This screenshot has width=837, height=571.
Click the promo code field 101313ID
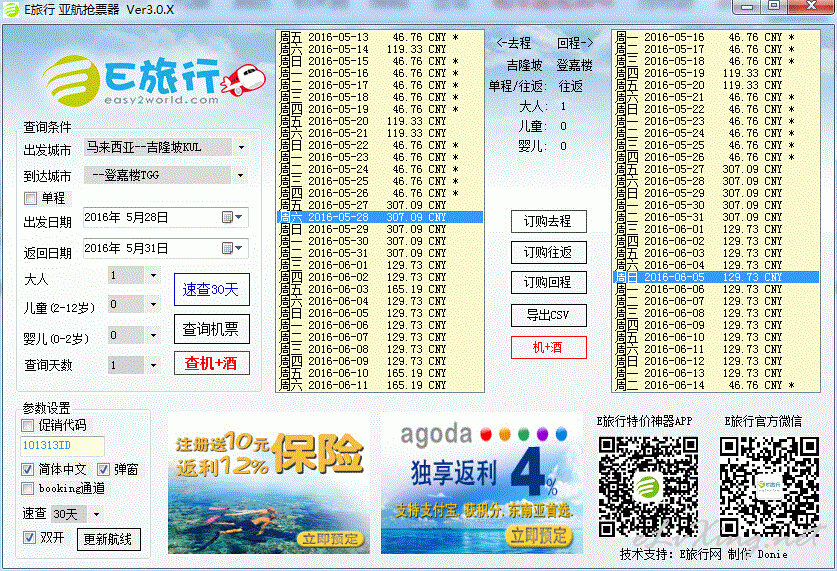[62, 446]
